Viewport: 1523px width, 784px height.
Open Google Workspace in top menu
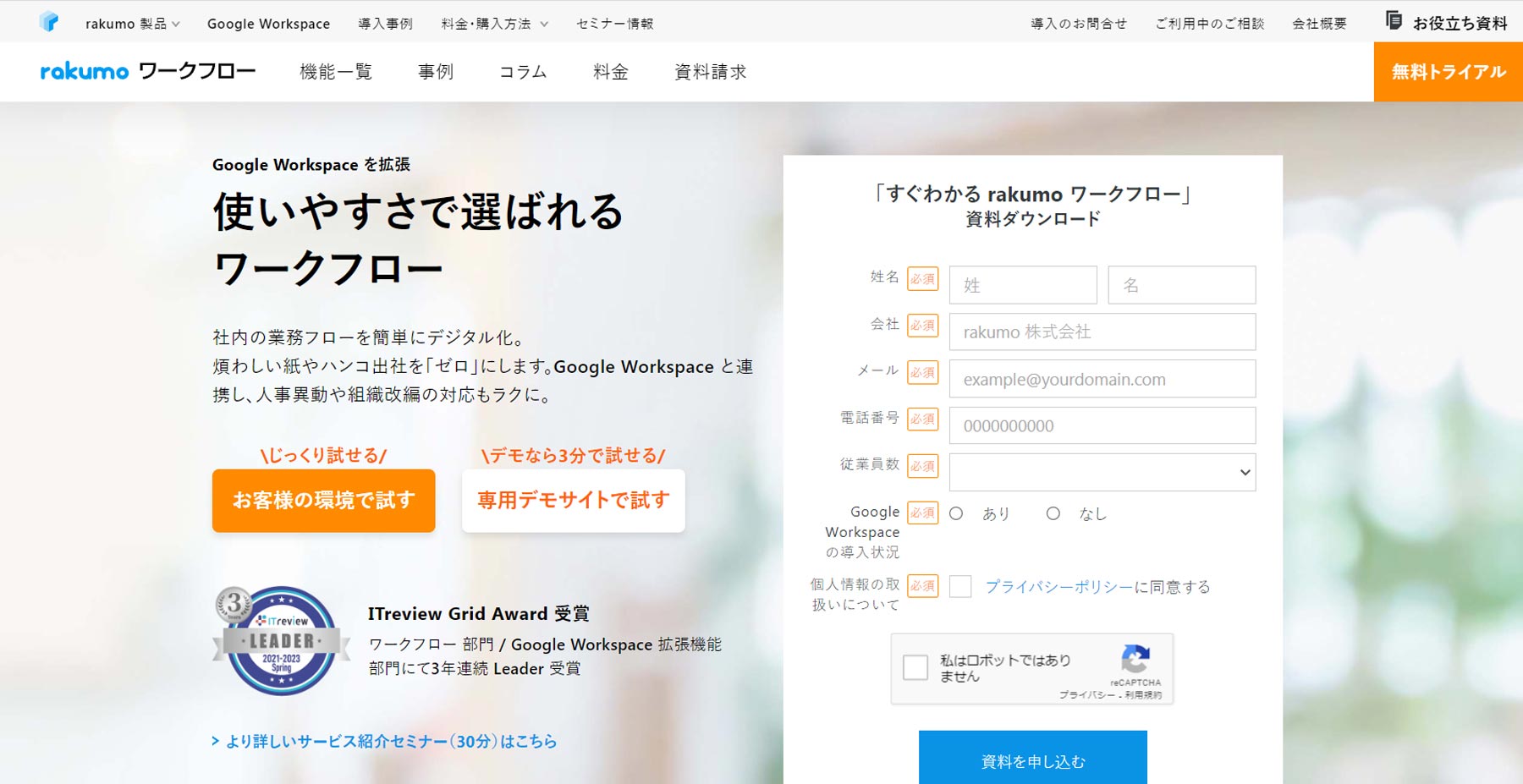pyautogui.click(x=268, y=24)
